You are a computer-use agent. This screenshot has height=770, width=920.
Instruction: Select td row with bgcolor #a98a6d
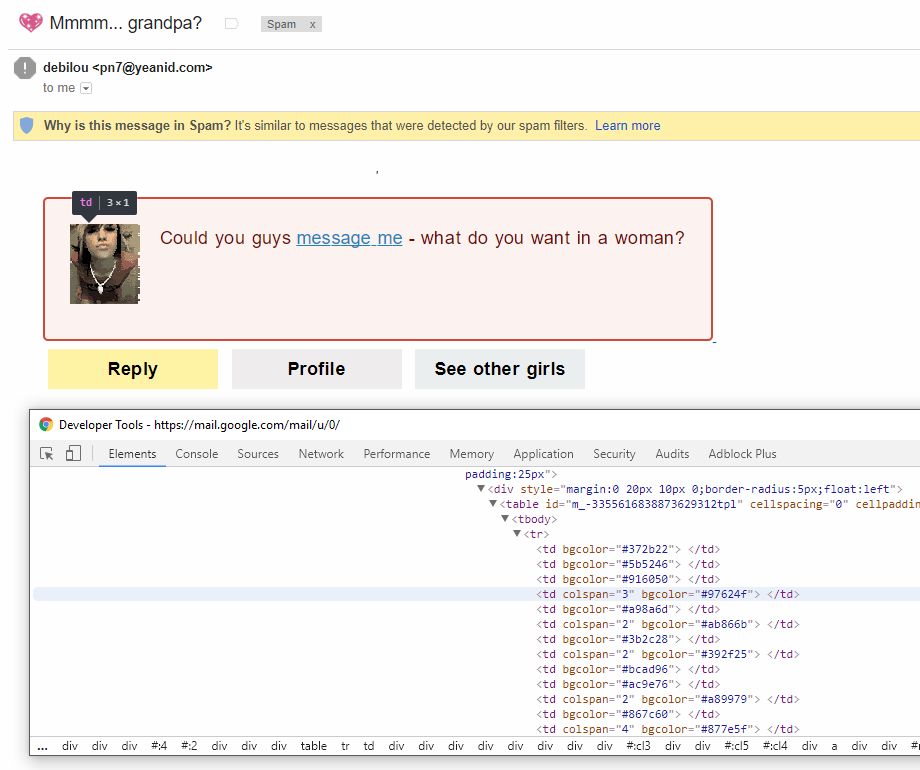[628, 609]
